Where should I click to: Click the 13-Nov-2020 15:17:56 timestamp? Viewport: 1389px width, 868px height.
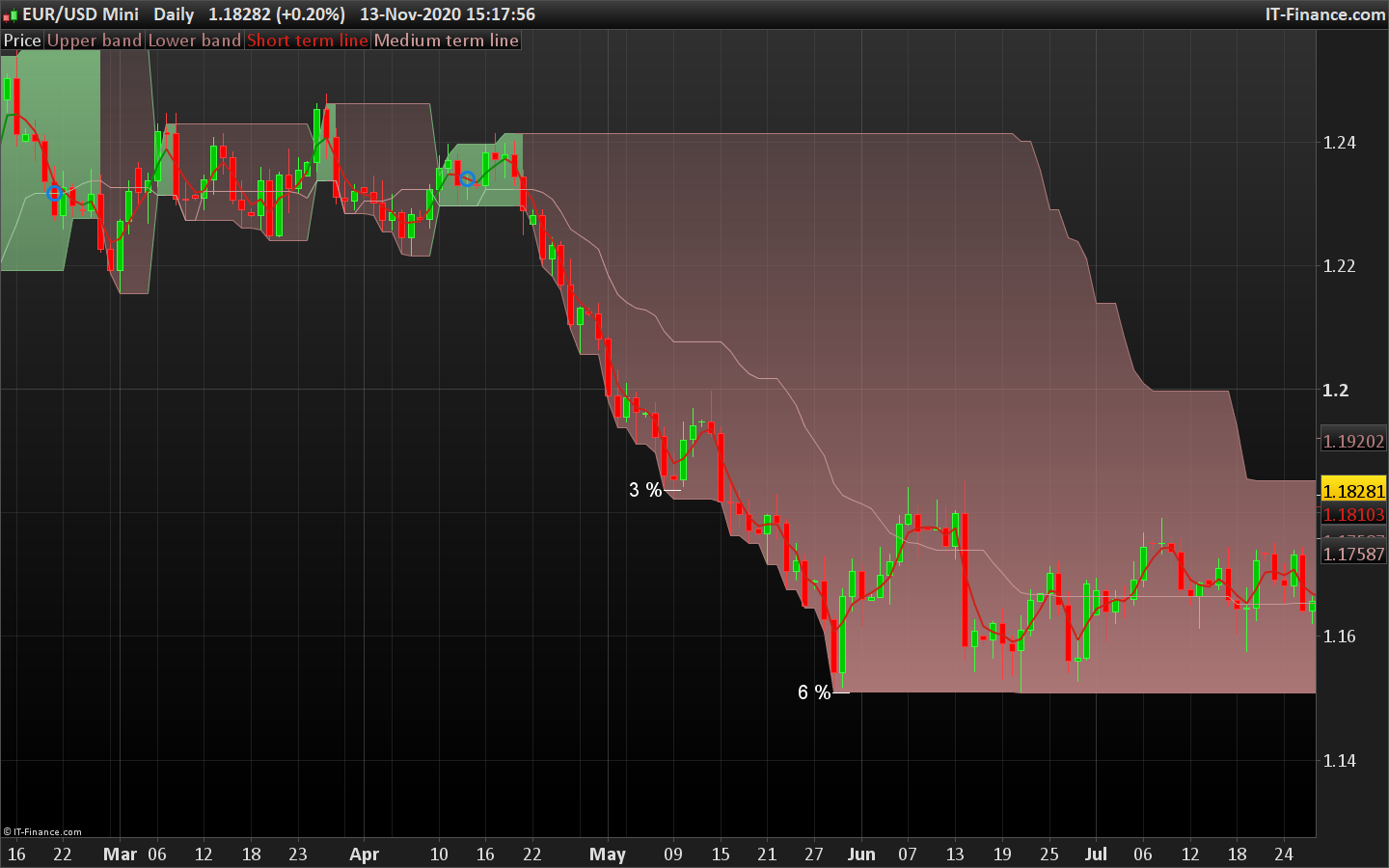click(448, 14)
